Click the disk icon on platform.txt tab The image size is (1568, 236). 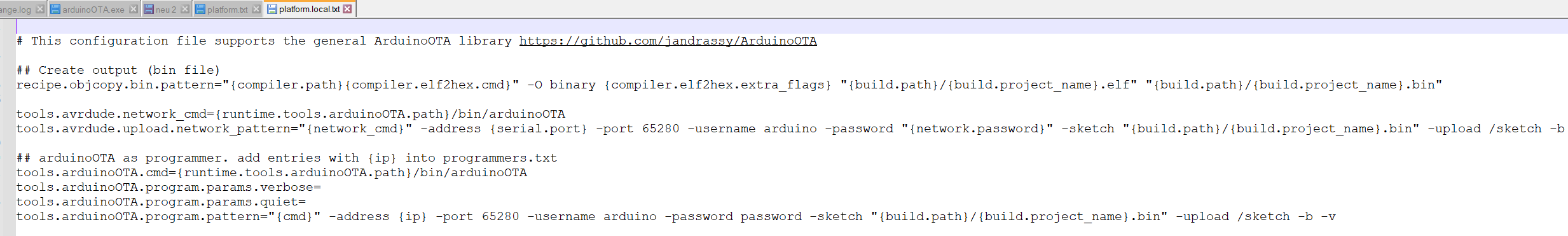[x=200, y=9]
